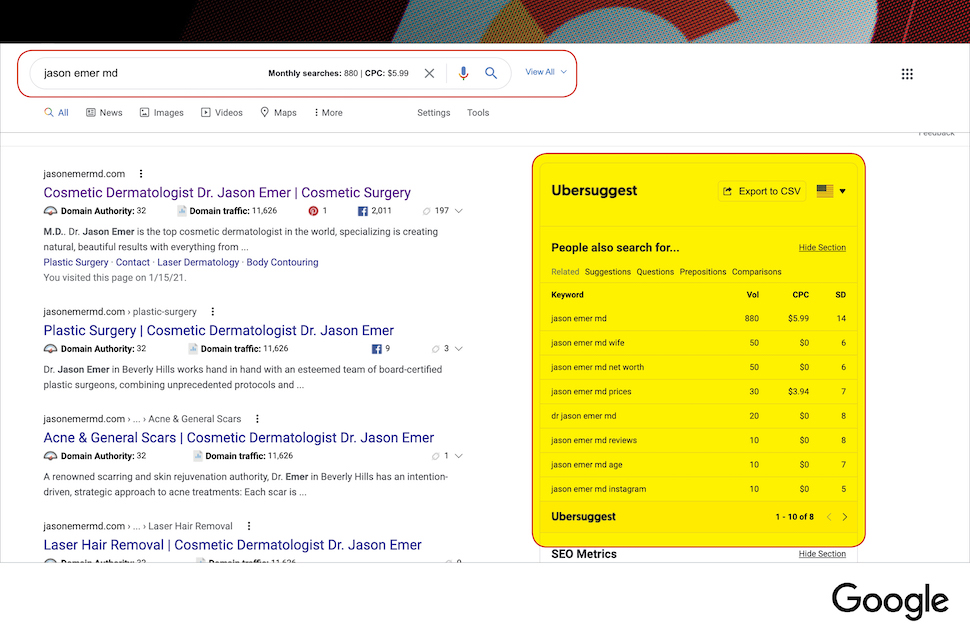Follow the Laser Dermatology sitelink
970x639 pixels.
198,262
